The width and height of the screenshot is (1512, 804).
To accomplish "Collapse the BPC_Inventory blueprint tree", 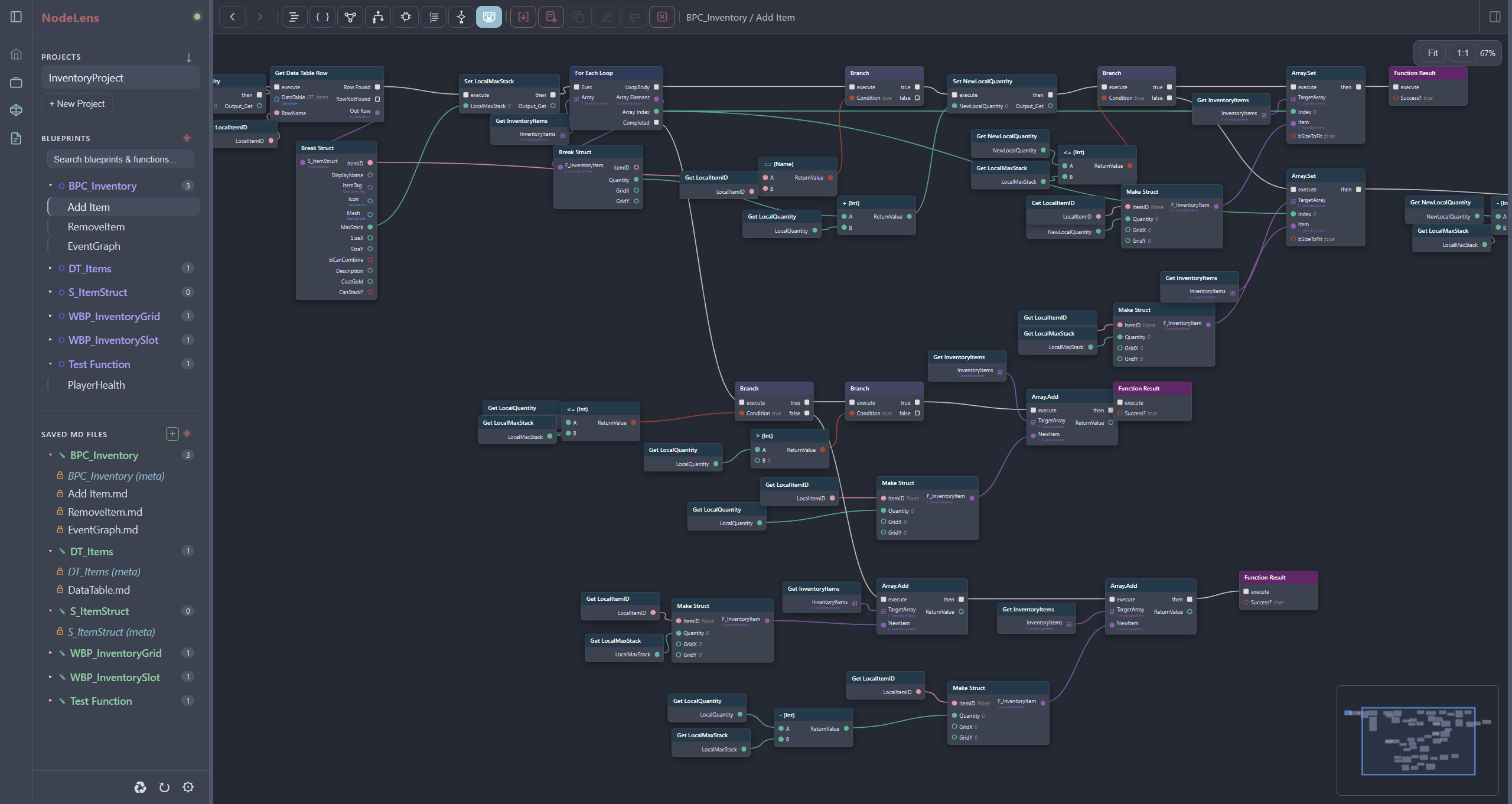I will [51, 185].
